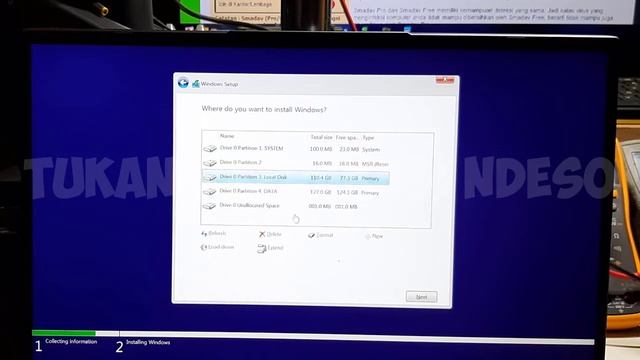Select Drive 0 Partition 1: SYSTEM
Image resolution: width=640 pixels, height=360 pixels.
296,149
